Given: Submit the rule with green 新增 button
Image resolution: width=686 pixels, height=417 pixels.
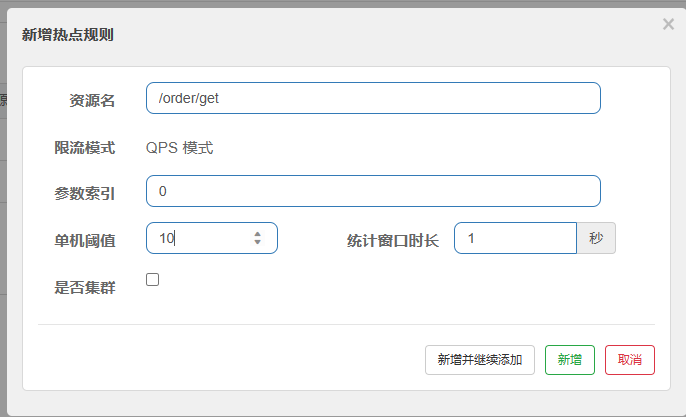Looking at the screenshot, I should click(x=570, y=360).
